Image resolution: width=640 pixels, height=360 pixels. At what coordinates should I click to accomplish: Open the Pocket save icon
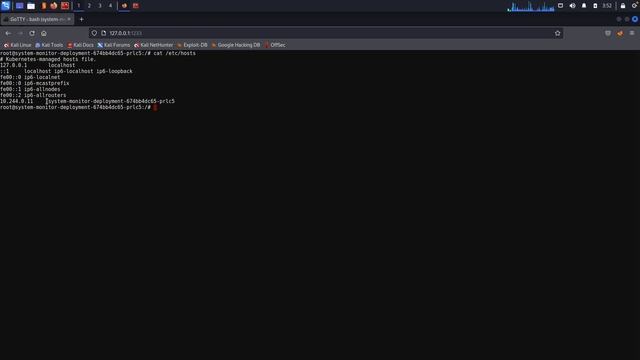coord(608,33)
